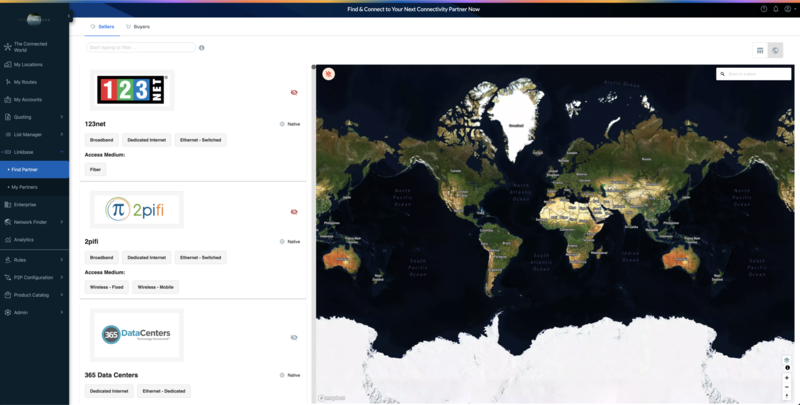This screenshot has width=800, height=405.
Task: Toggle visibility of 123net on map
Action: pyautogui.click(x=294, y=92)
